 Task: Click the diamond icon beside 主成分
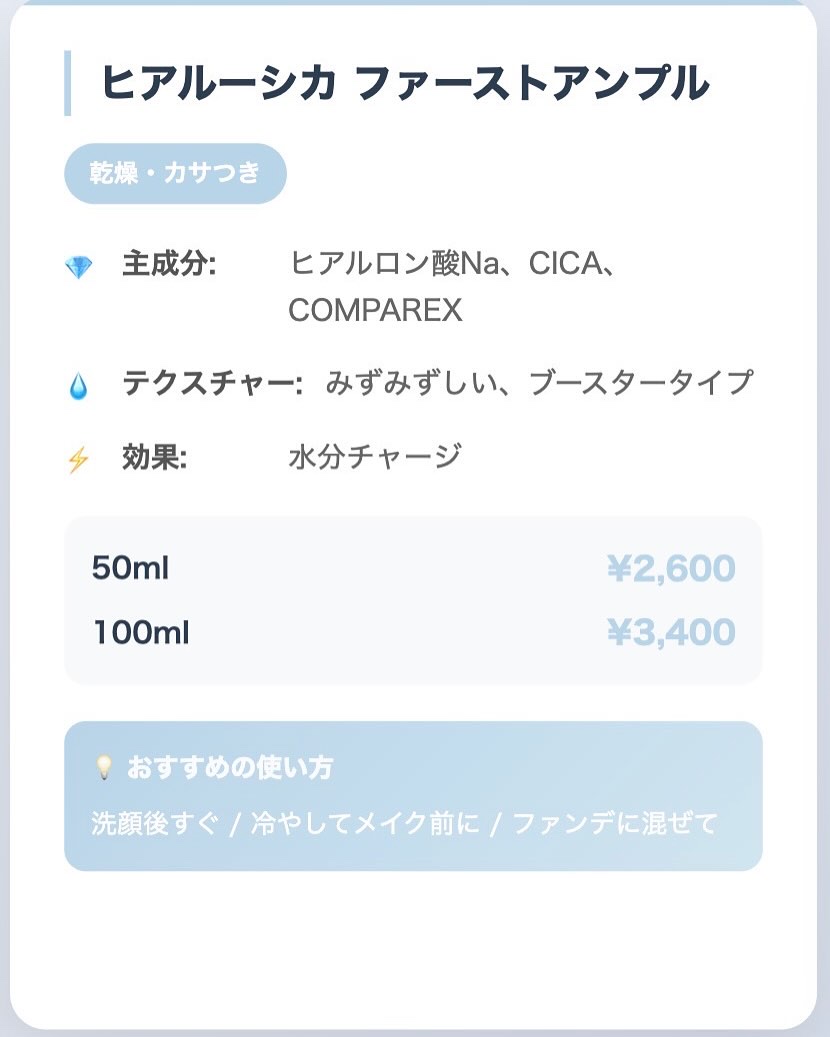tap(78, 267)
